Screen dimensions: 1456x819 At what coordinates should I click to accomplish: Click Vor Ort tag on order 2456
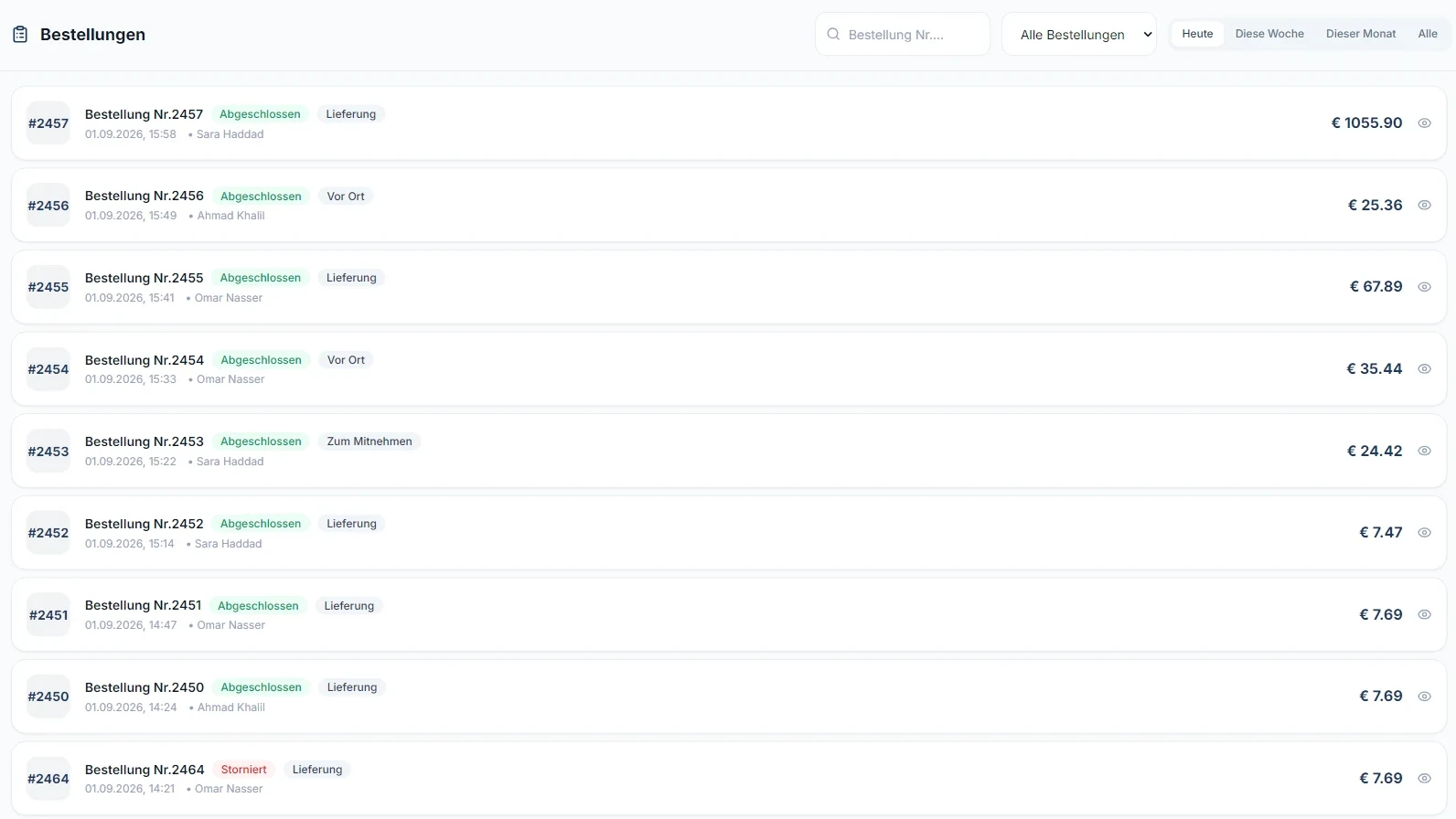(346, 197)
